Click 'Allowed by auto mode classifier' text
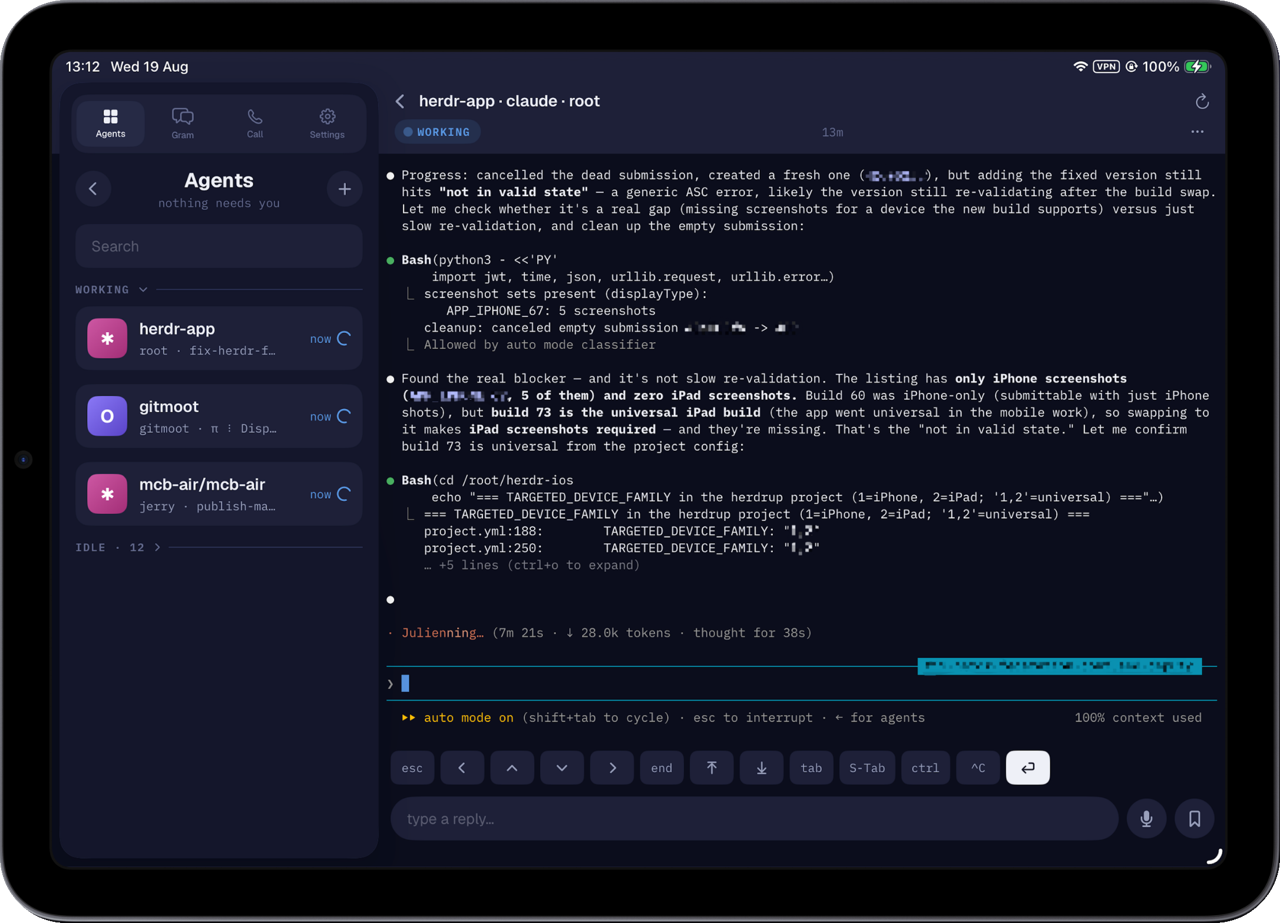This screenshot has height=923, width=1280. point(540,345)
